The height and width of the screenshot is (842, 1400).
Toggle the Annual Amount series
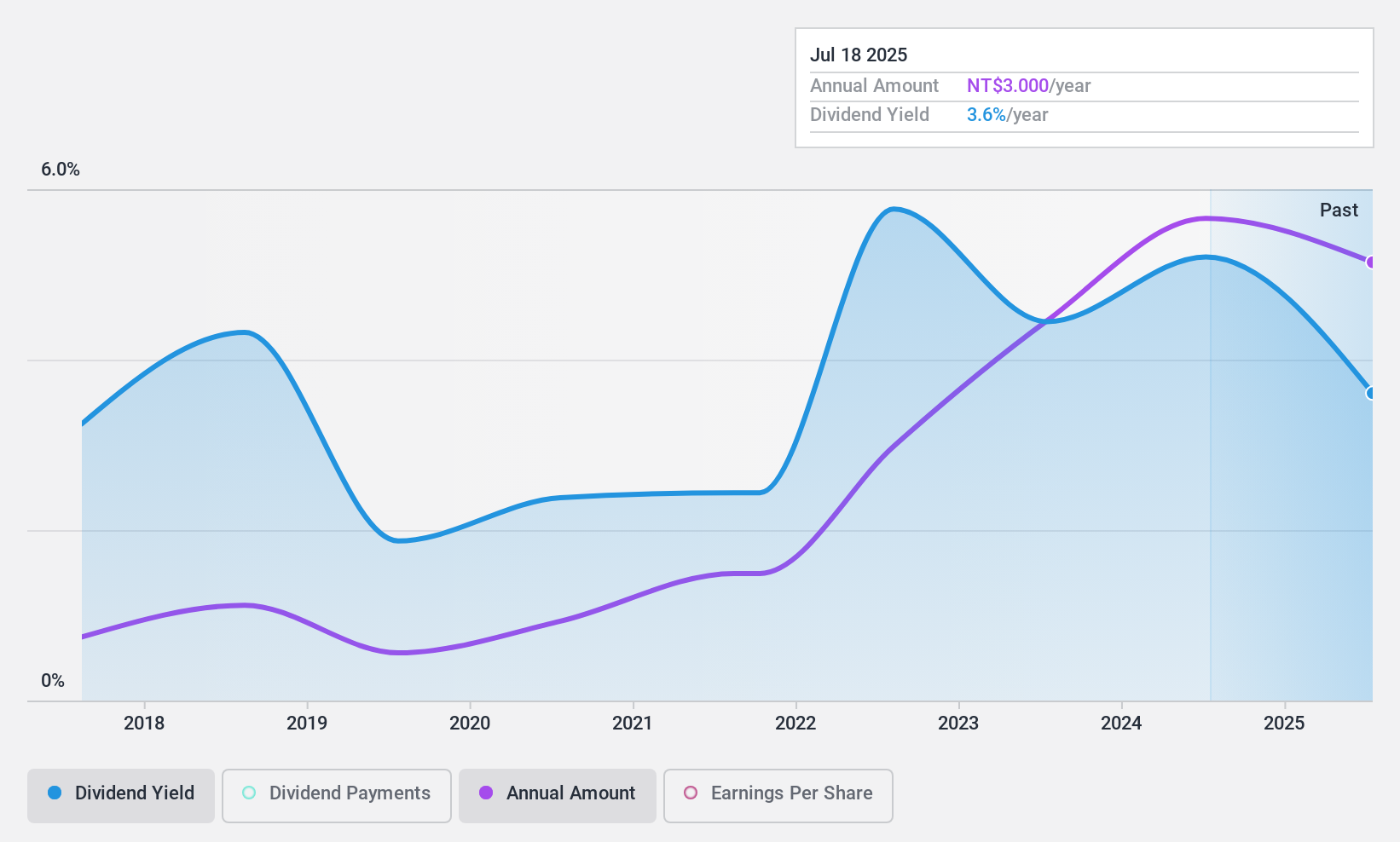tap(558, 795)
